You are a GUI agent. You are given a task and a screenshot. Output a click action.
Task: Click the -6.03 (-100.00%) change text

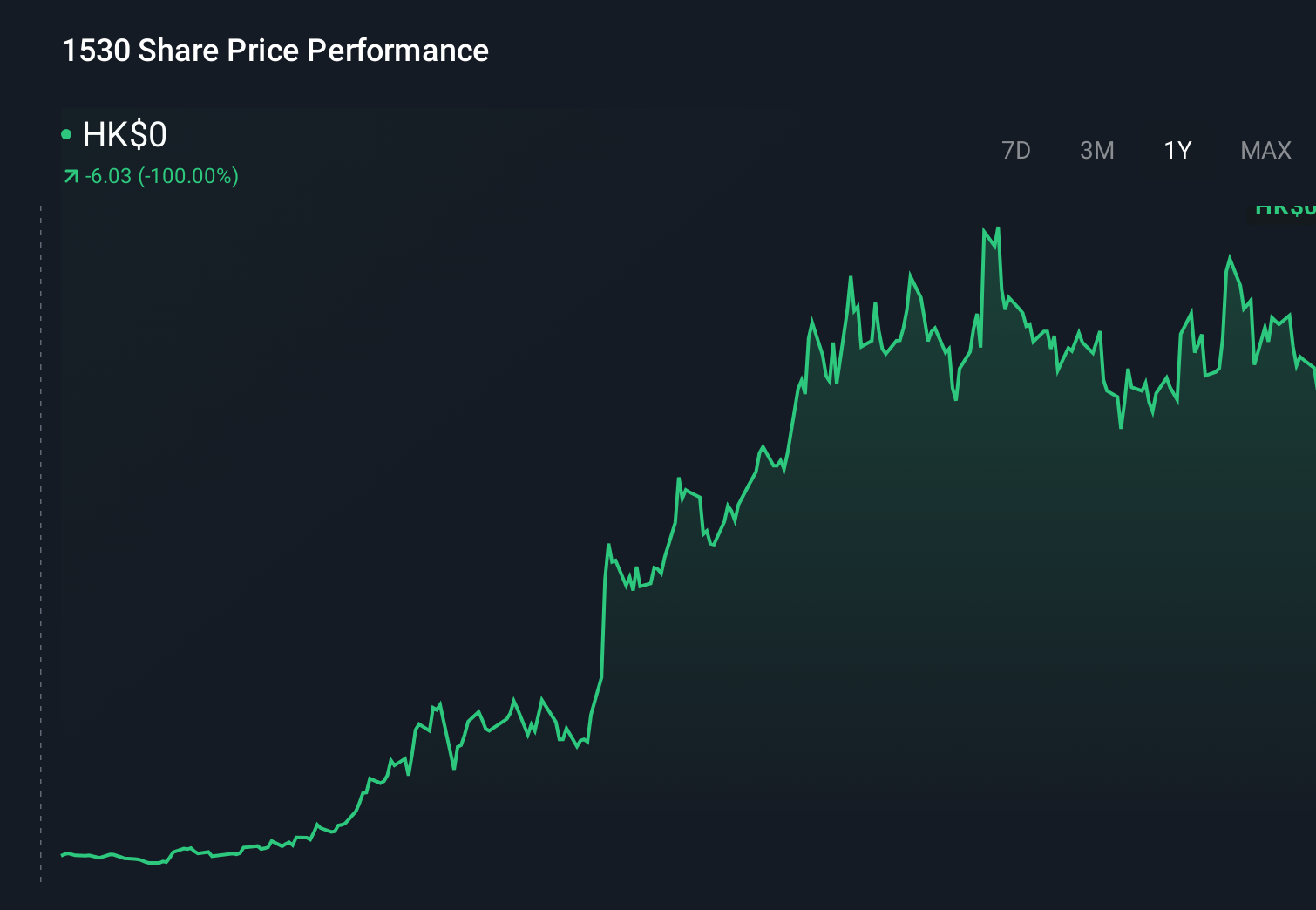point(161,176)
